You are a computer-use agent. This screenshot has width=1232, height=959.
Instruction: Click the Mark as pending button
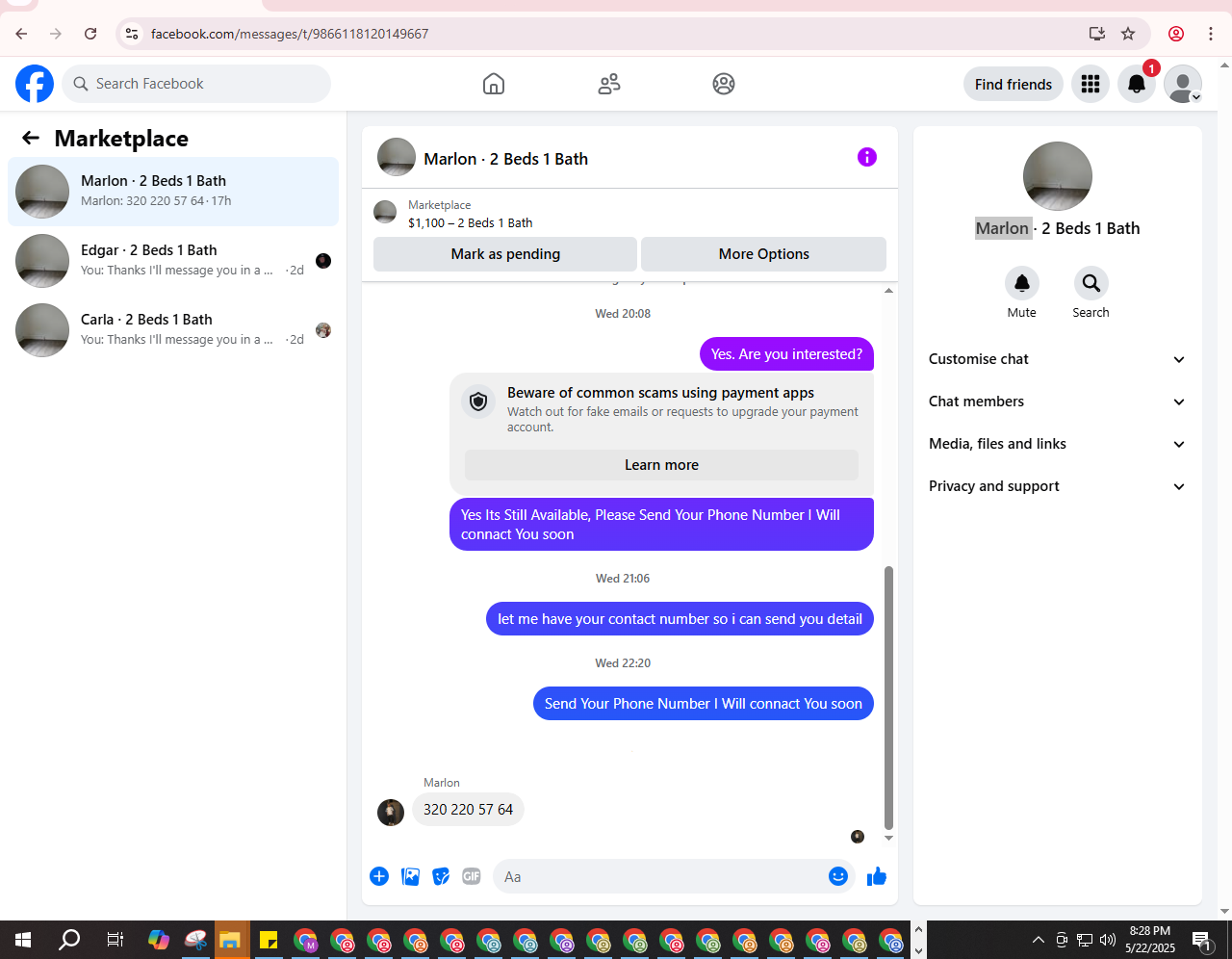(505, 254)
